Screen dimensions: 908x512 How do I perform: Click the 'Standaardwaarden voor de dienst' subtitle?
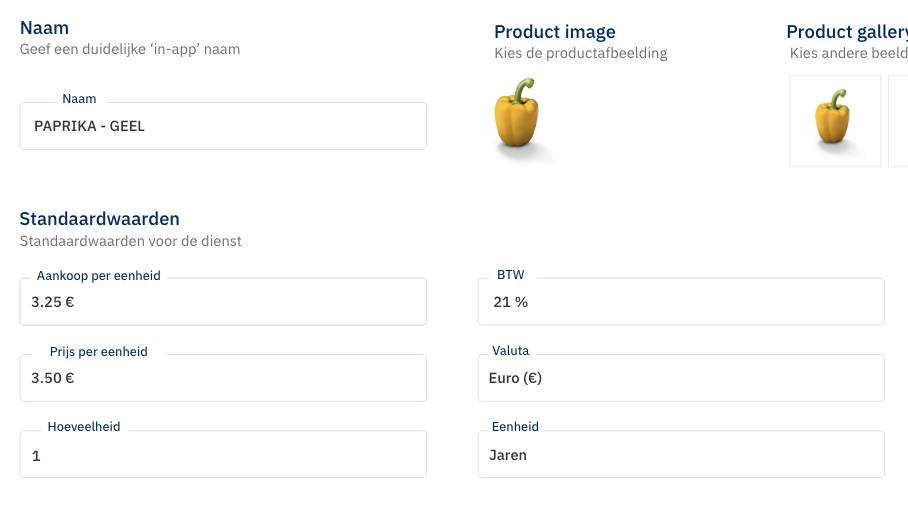[x=131, y=241]
